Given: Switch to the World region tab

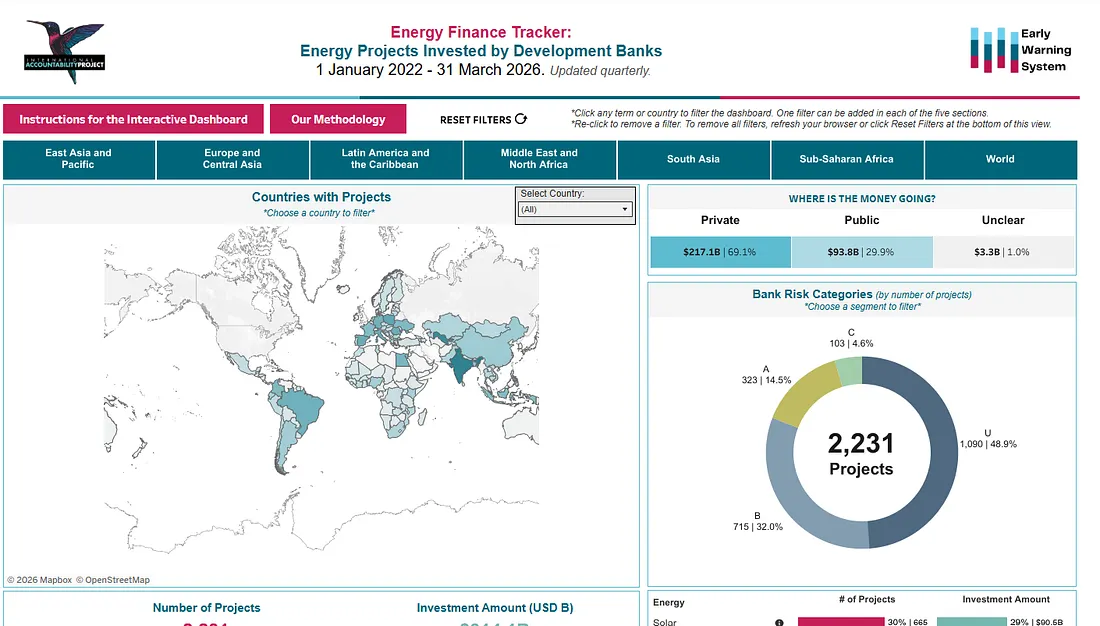Looking at the screenshot, I should [x=1000, y=159].
